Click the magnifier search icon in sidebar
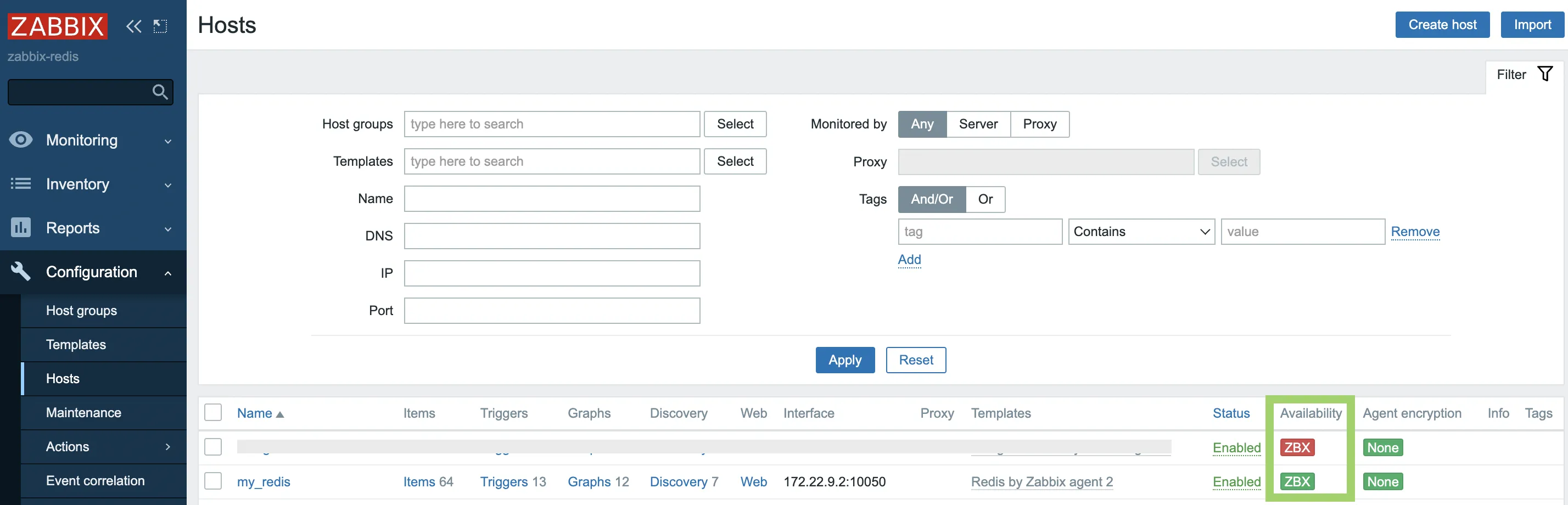The height and width of the screenshot is (505, 1568). click(x=159, y=92)
